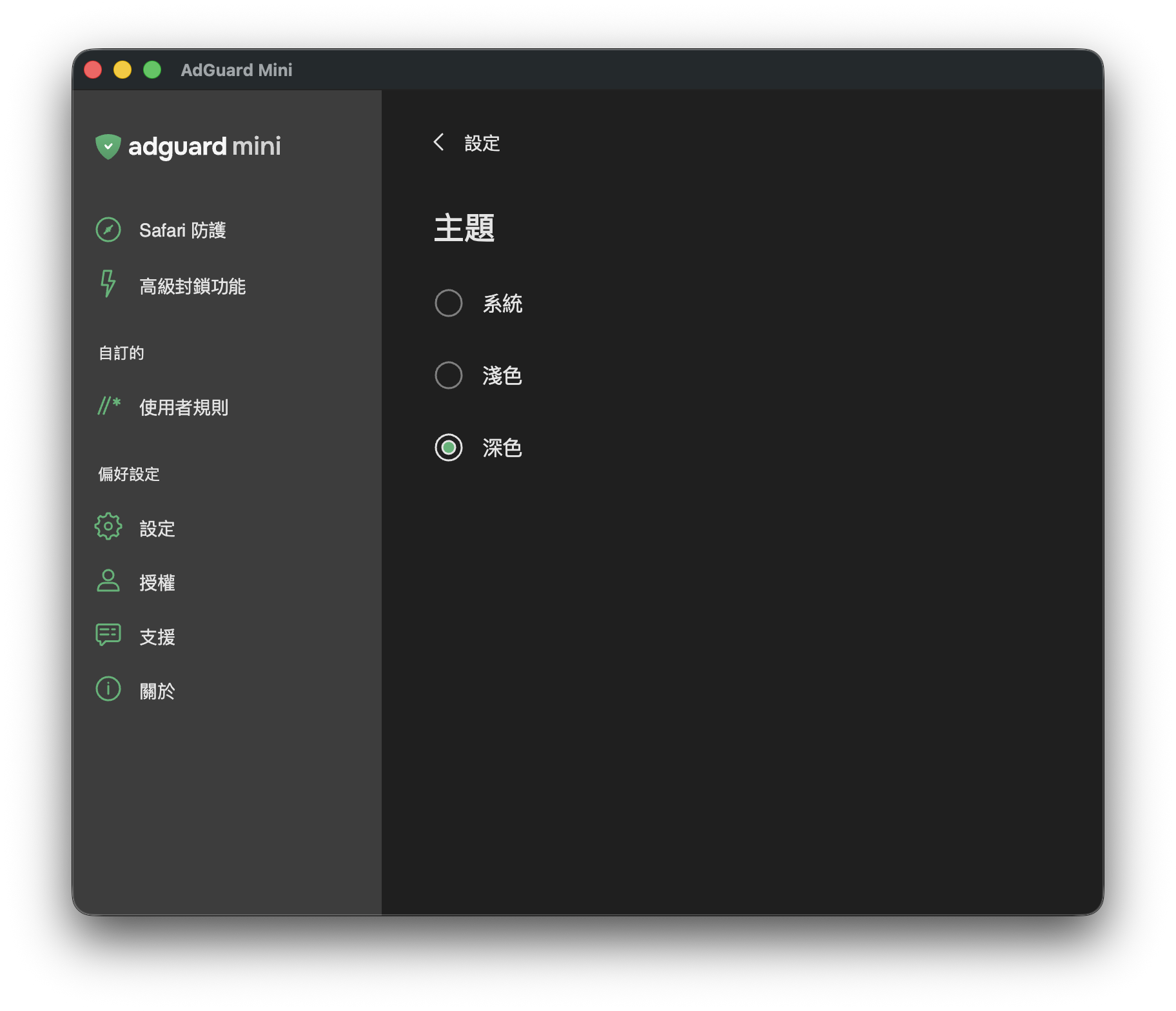
Task: Click the Safari 防護 compass icon
Action: click(x=108, y=230)
